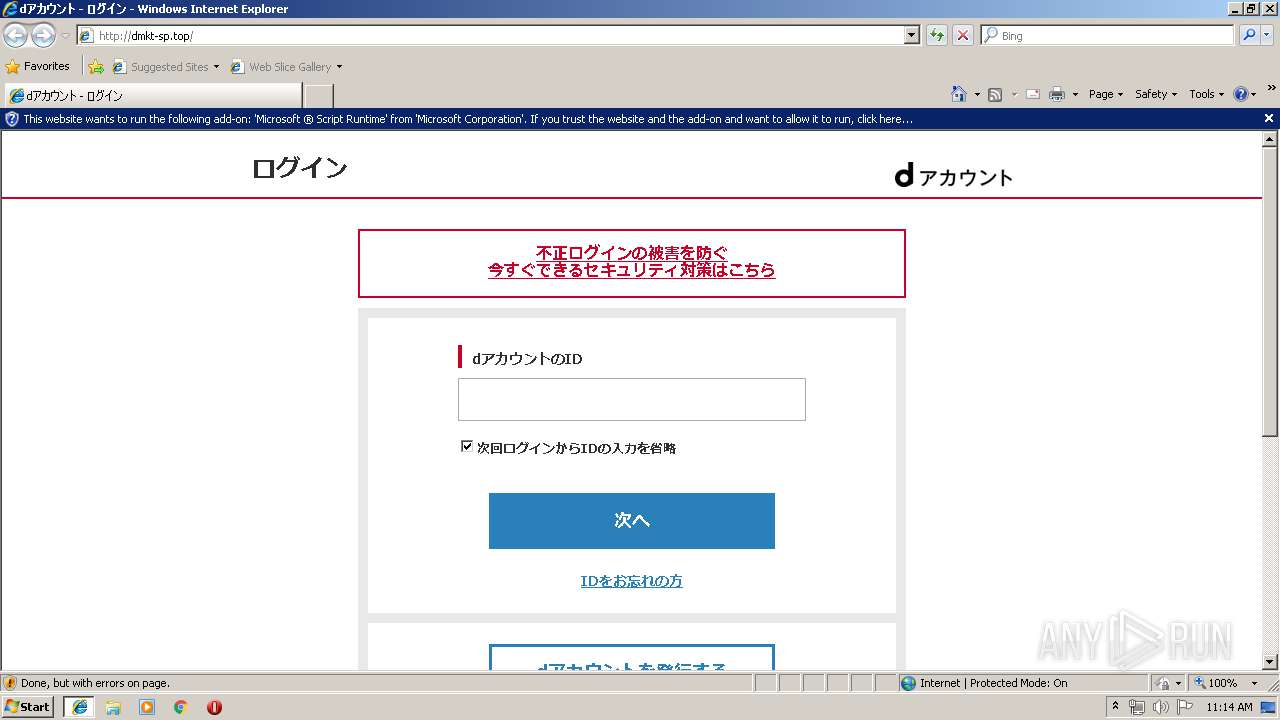Screen dimensions: 1280x720
Task: Go to Home page via house icon
Action: click(959, 94)
